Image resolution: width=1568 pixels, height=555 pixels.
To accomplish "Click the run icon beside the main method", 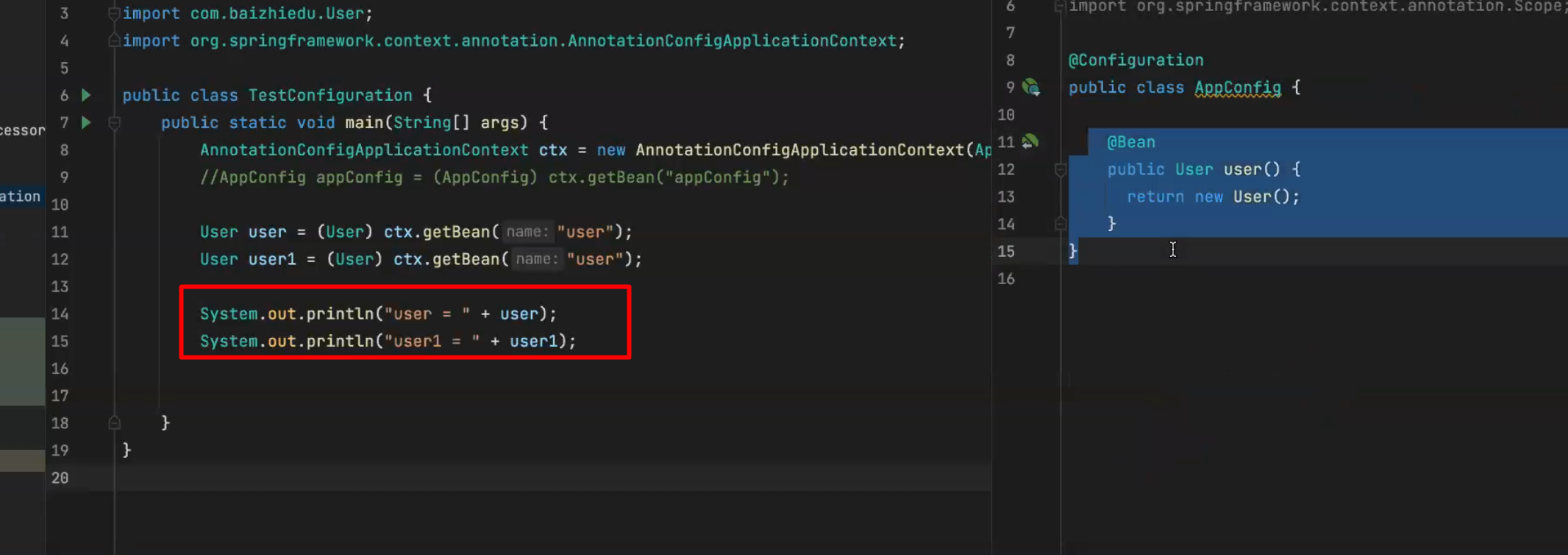I will [86, 122].
